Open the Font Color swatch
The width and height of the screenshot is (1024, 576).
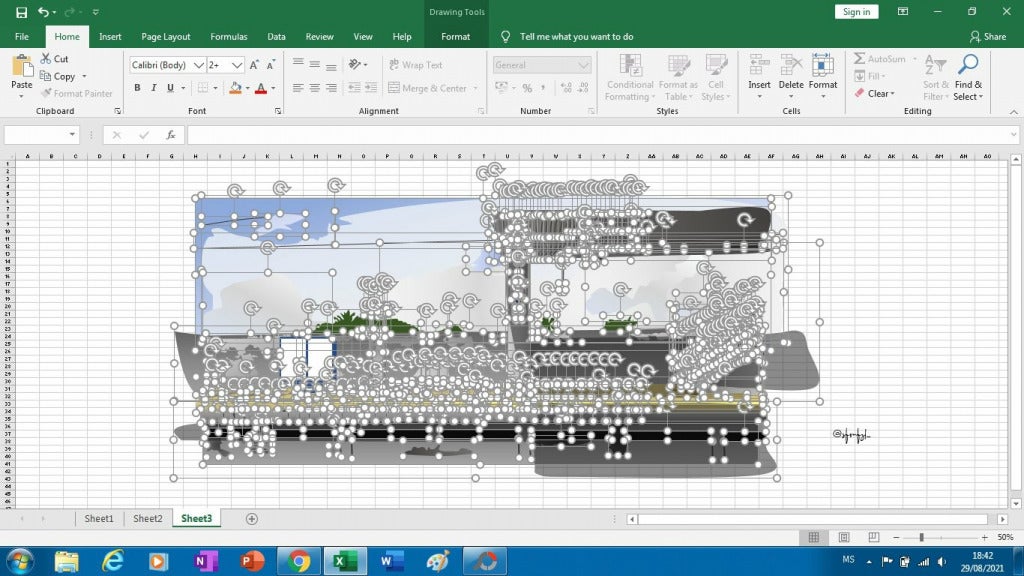tap(260, 88)
